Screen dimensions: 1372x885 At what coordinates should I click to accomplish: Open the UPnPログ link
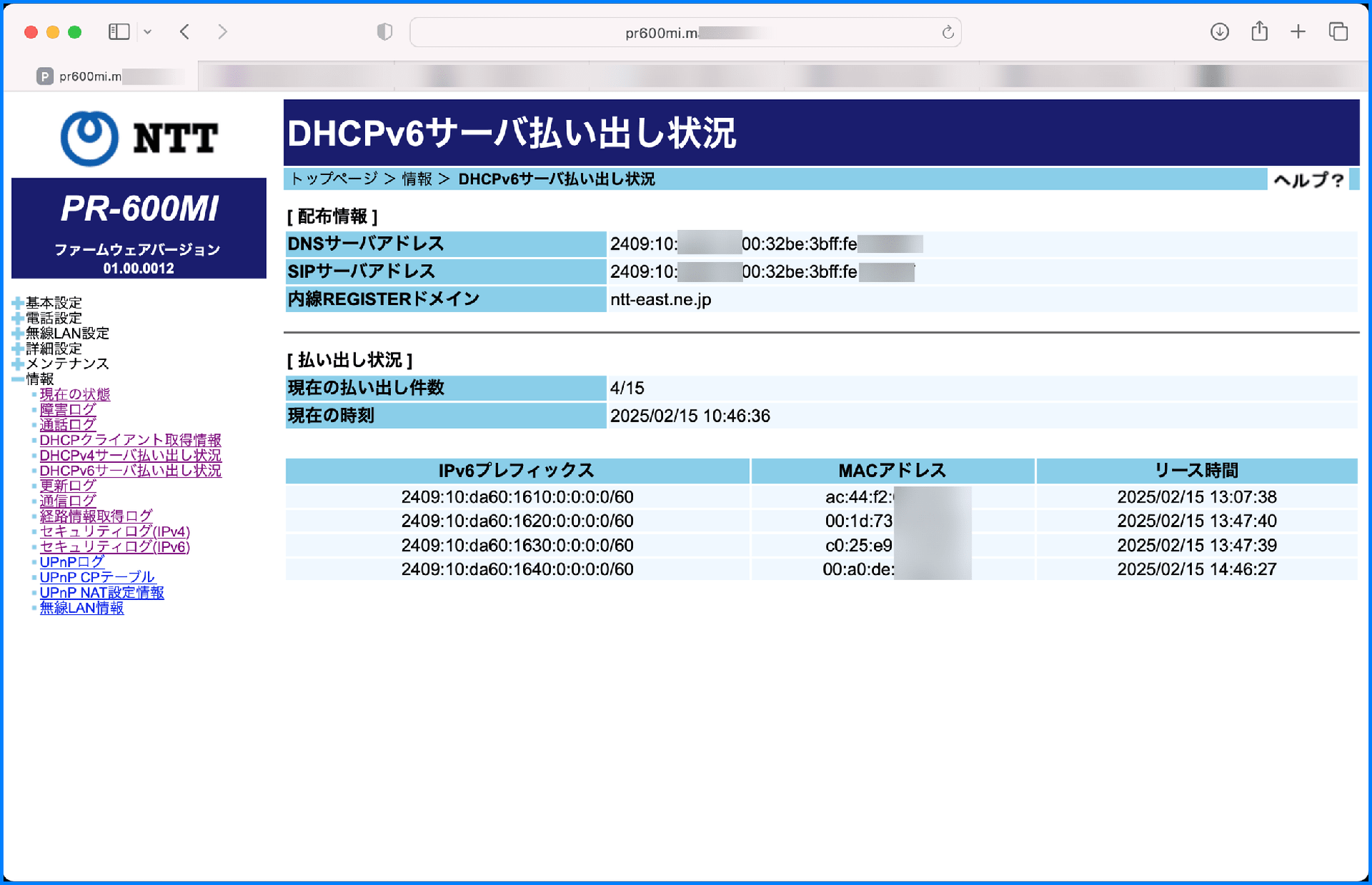pyautogui.click(x=72, y=562)
